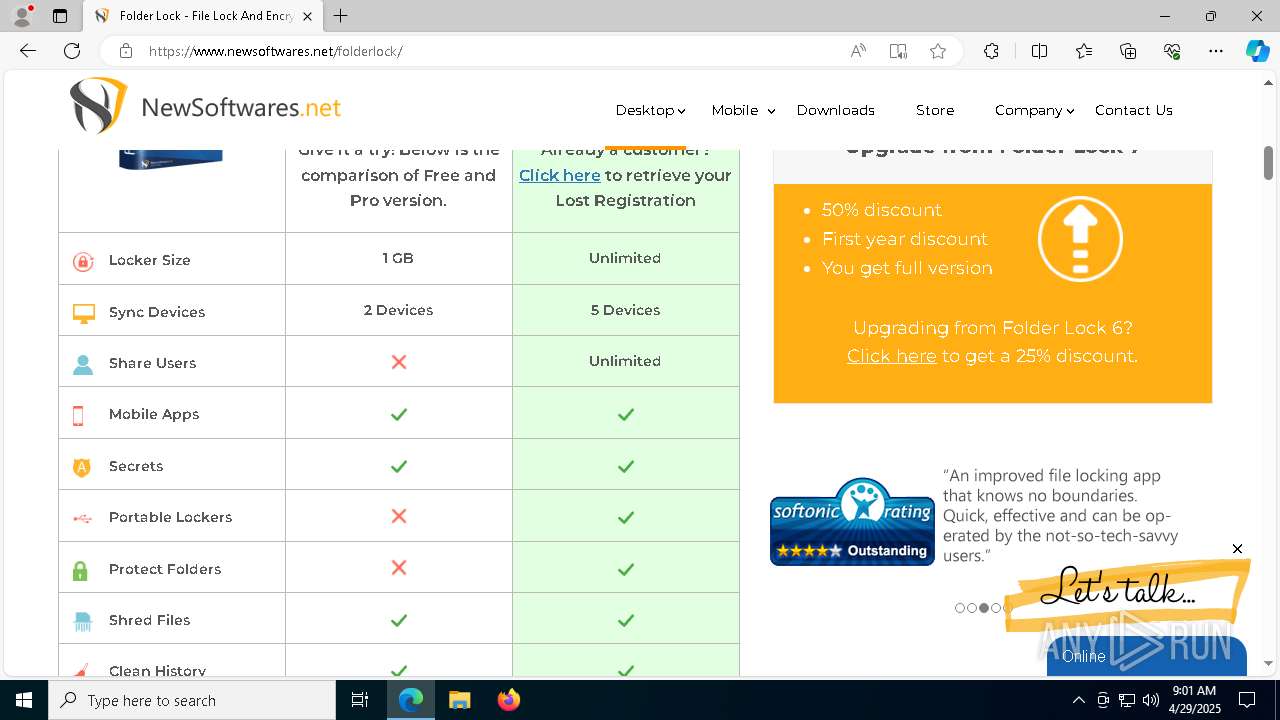Click the Share Users person icon
The height and width of the screenshot is (720, 1280).
83,364
